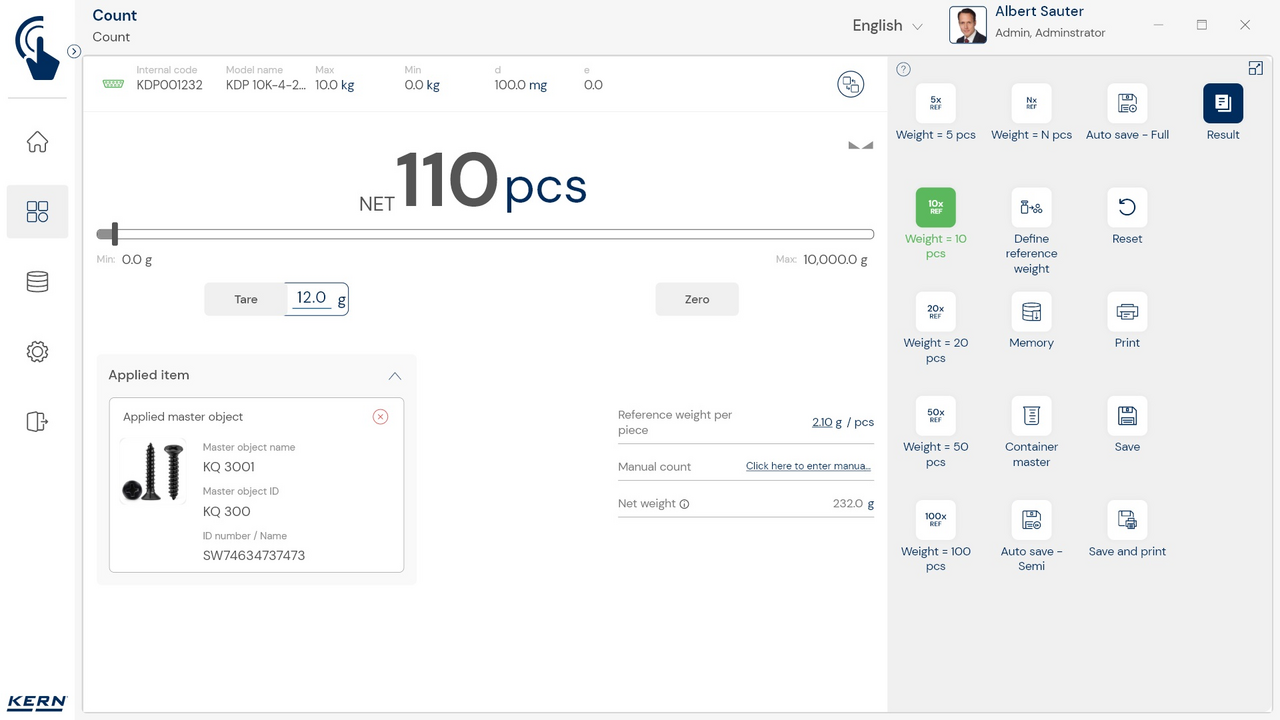Enable Auto save - Full mode
1280x720 pixels.
coord(1127,103)
